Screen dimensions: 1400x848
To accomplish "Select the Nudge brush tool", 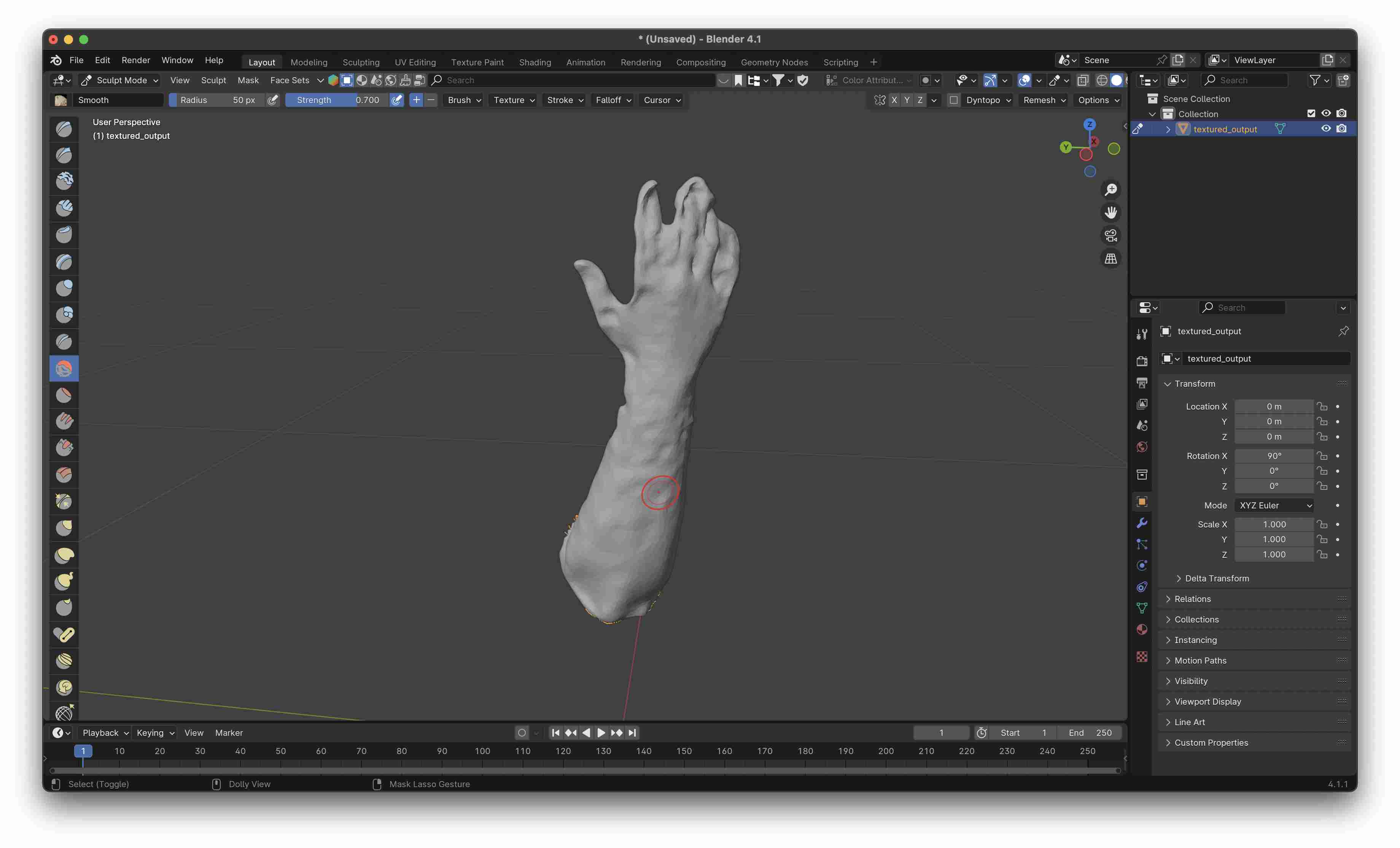I will pyautogui.click(x=64, y=661).
